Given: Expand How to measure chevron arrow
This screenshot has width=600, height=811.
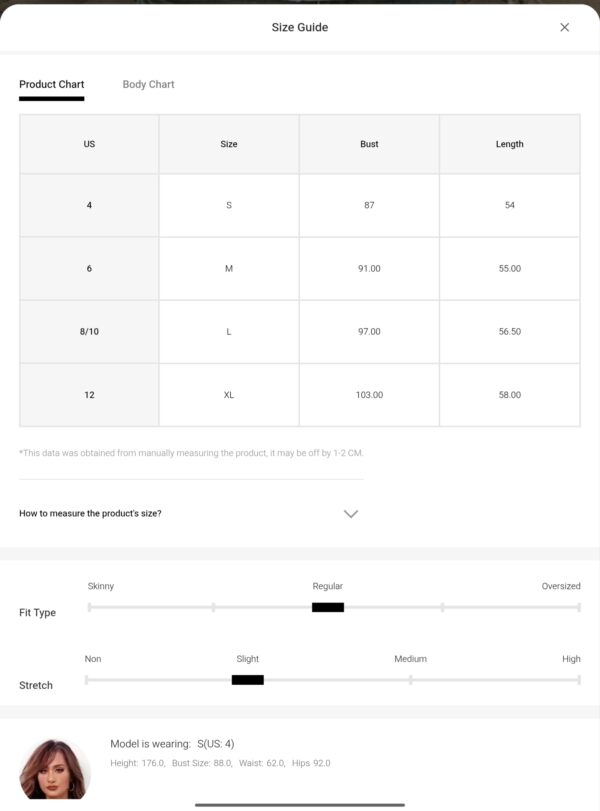Looking at the screenshot, I should point(351,514).
